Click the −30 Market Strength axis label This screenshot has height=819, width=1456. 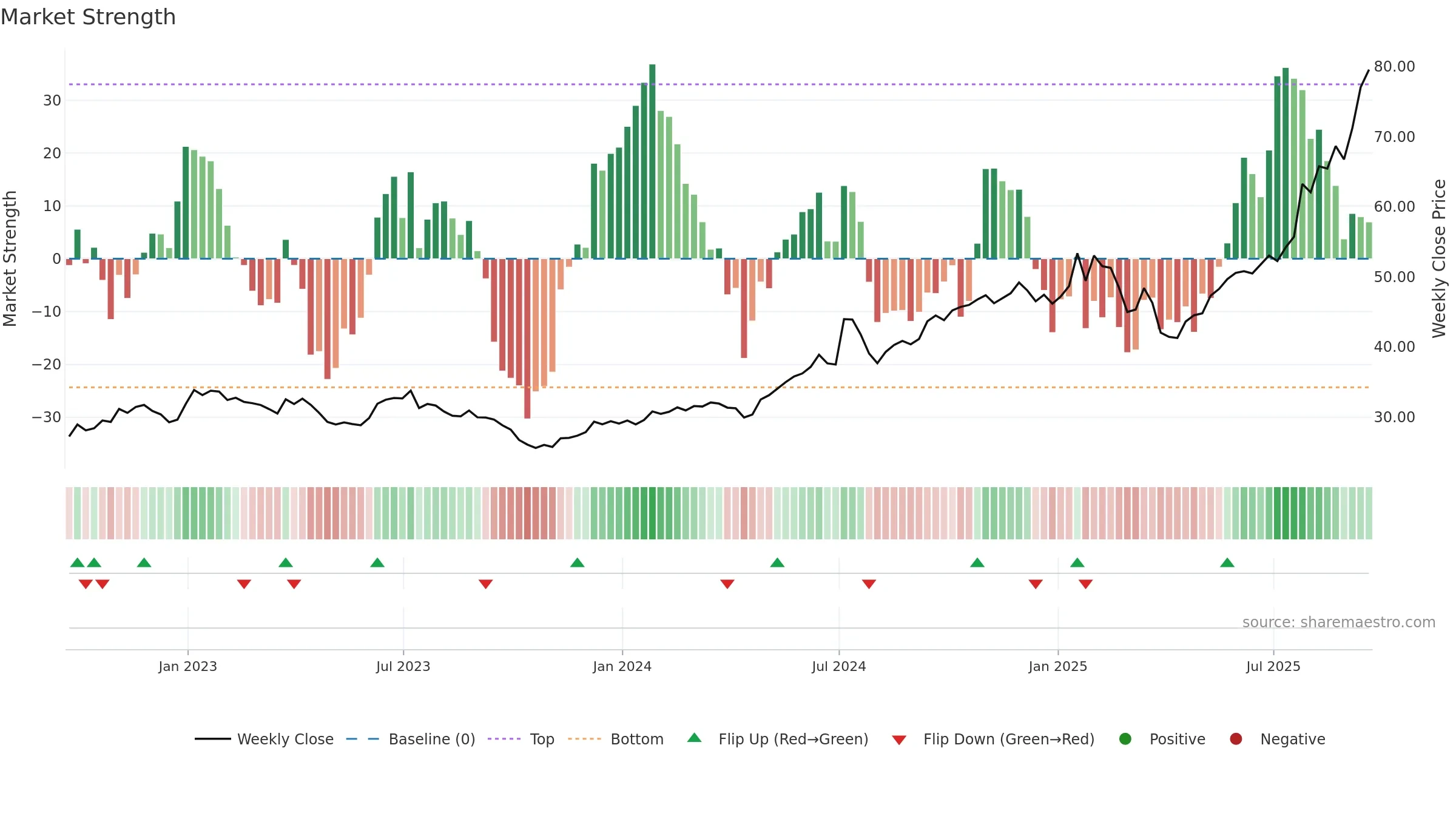47,417
